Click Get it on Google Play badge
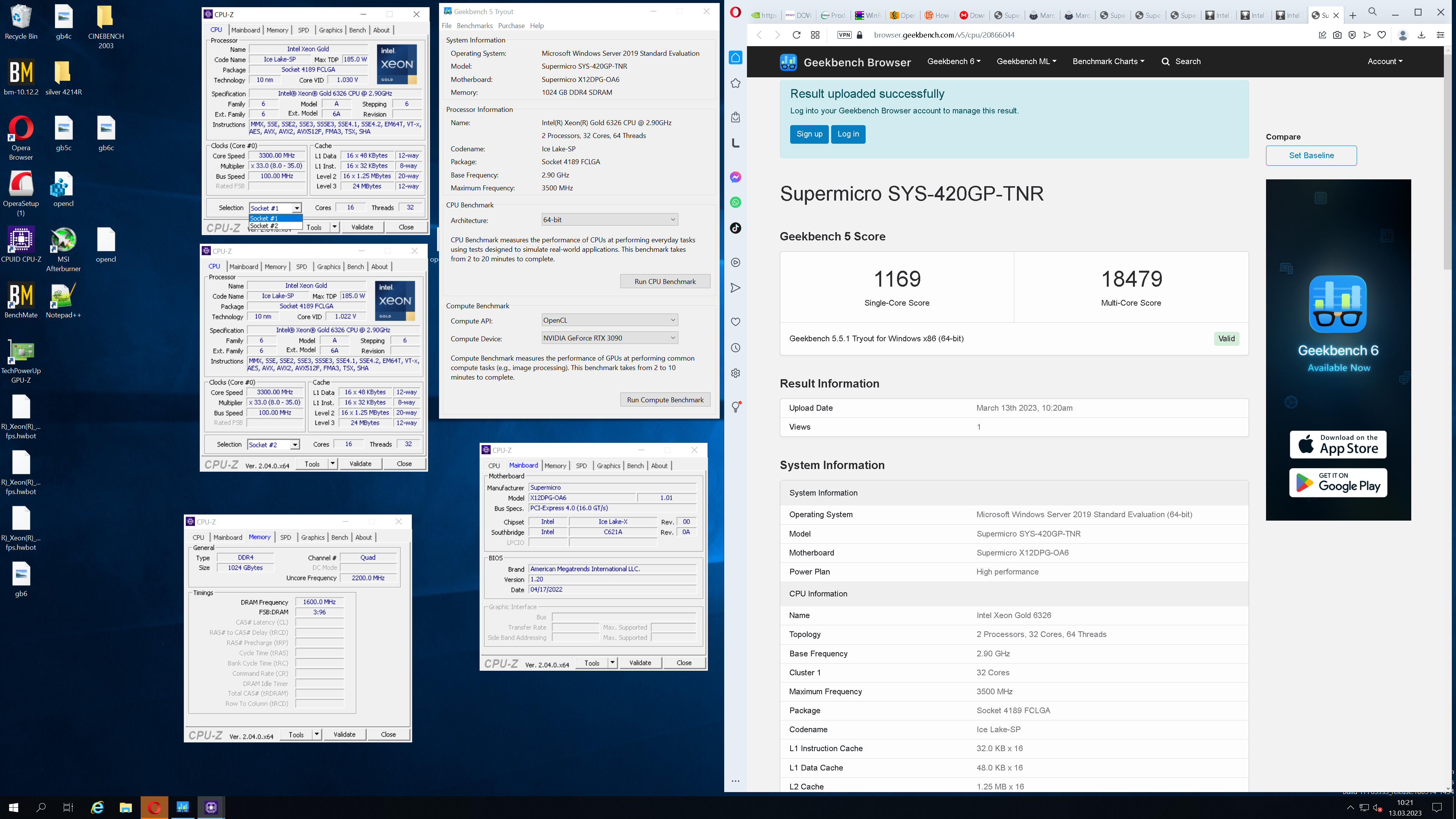Screen dimensions: 1456x819 [x=1338, y=483]
